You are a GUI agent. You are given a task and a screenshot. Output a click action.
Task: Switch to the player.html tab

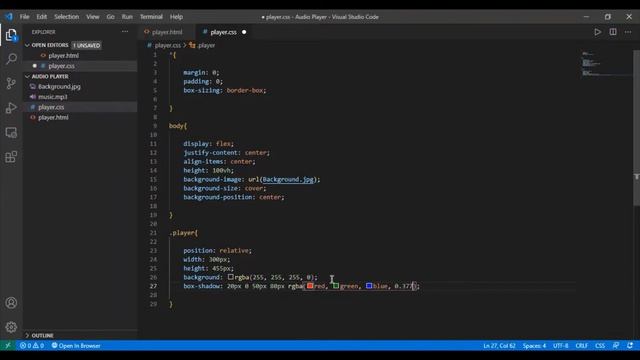click(167, 32)
